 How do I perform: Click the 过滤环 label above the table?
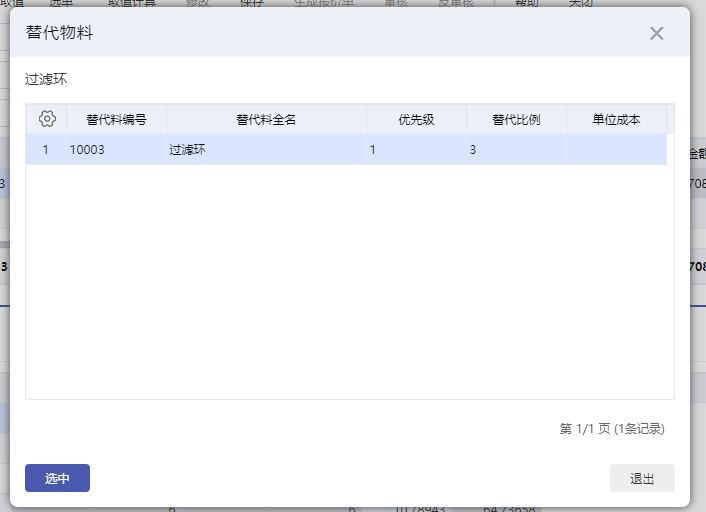46,78
